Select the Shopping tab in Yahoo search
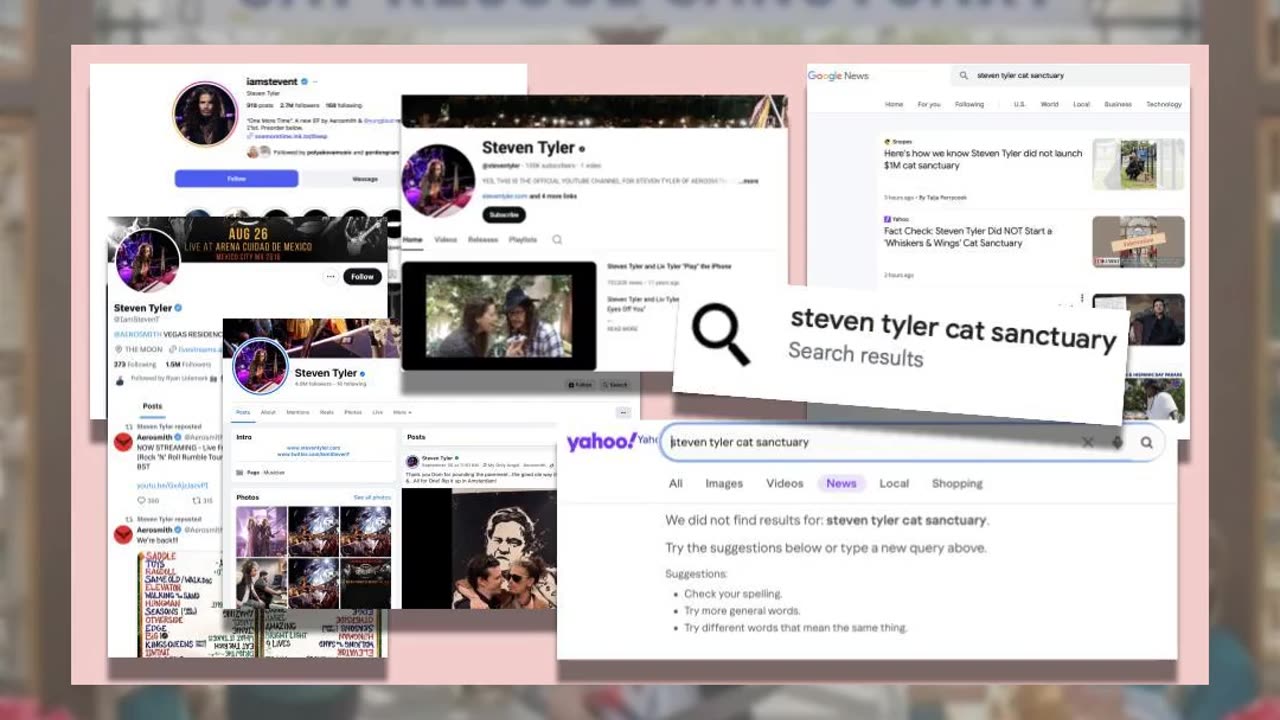The height and width of the screenshot is (720, 1280). [x=957, y=483]
